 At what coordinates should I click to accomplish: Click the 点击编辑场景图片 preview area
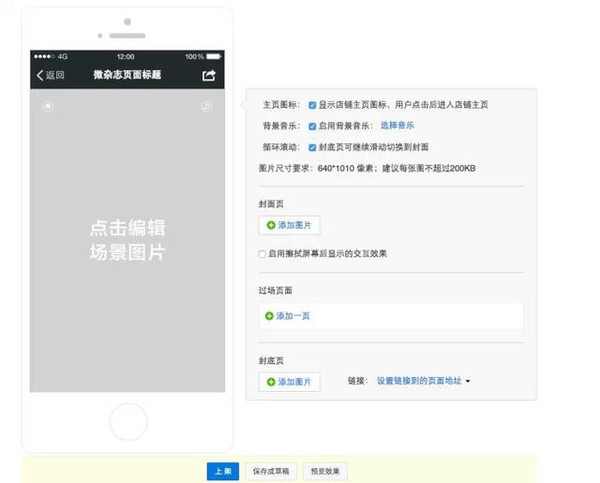pyautogui.click(x=127, y=240)
